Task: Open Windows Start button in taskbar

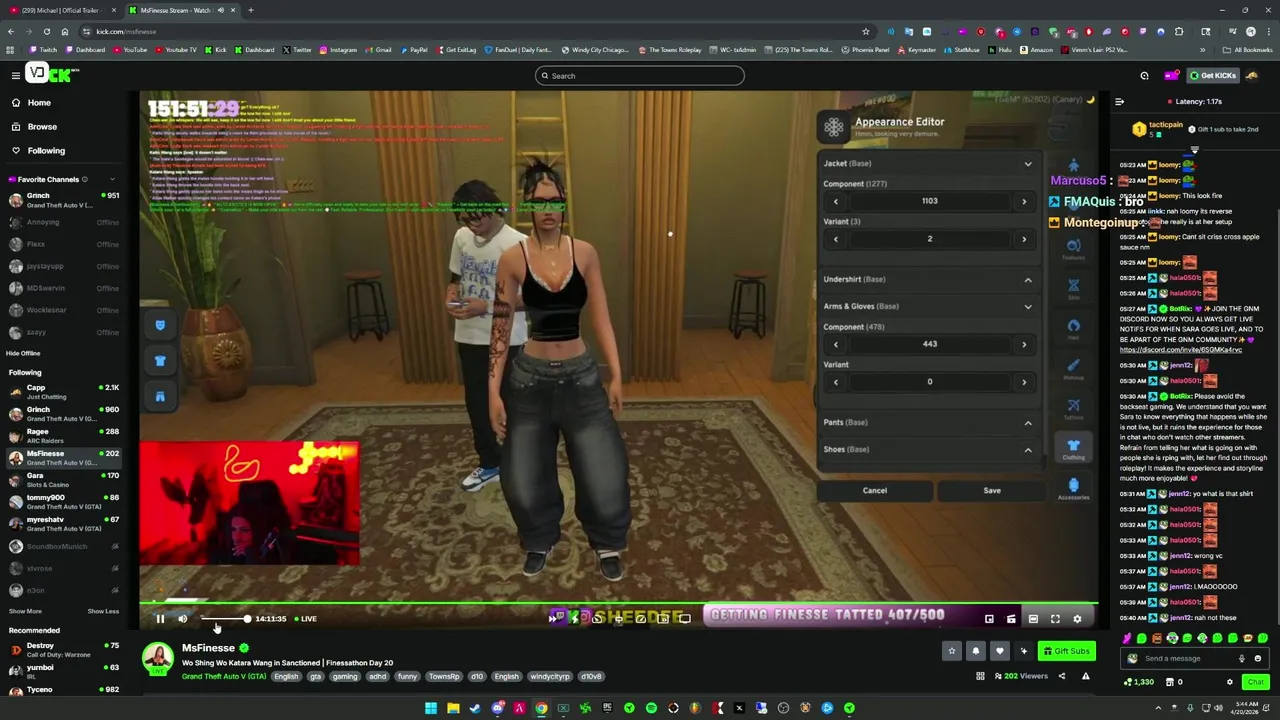Action: pos(431,708)
